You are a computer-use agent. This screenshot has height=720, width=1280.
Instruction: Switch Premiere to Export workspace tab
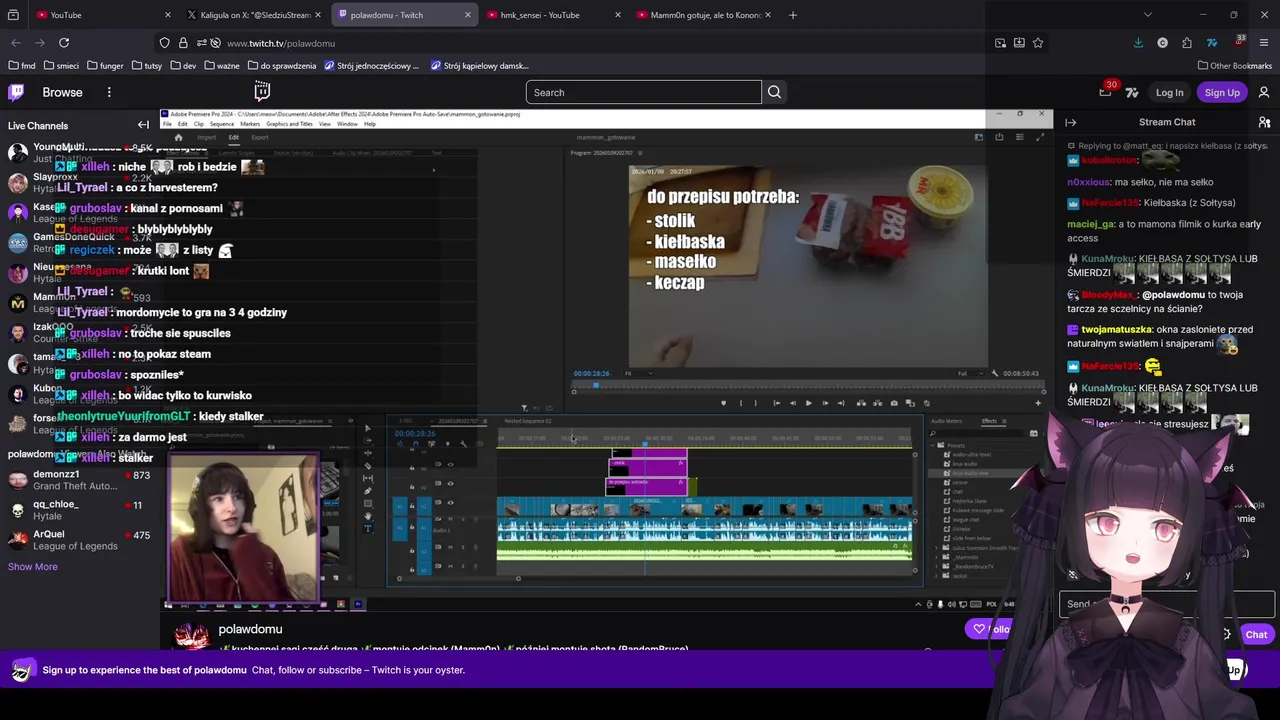point(260,137)
